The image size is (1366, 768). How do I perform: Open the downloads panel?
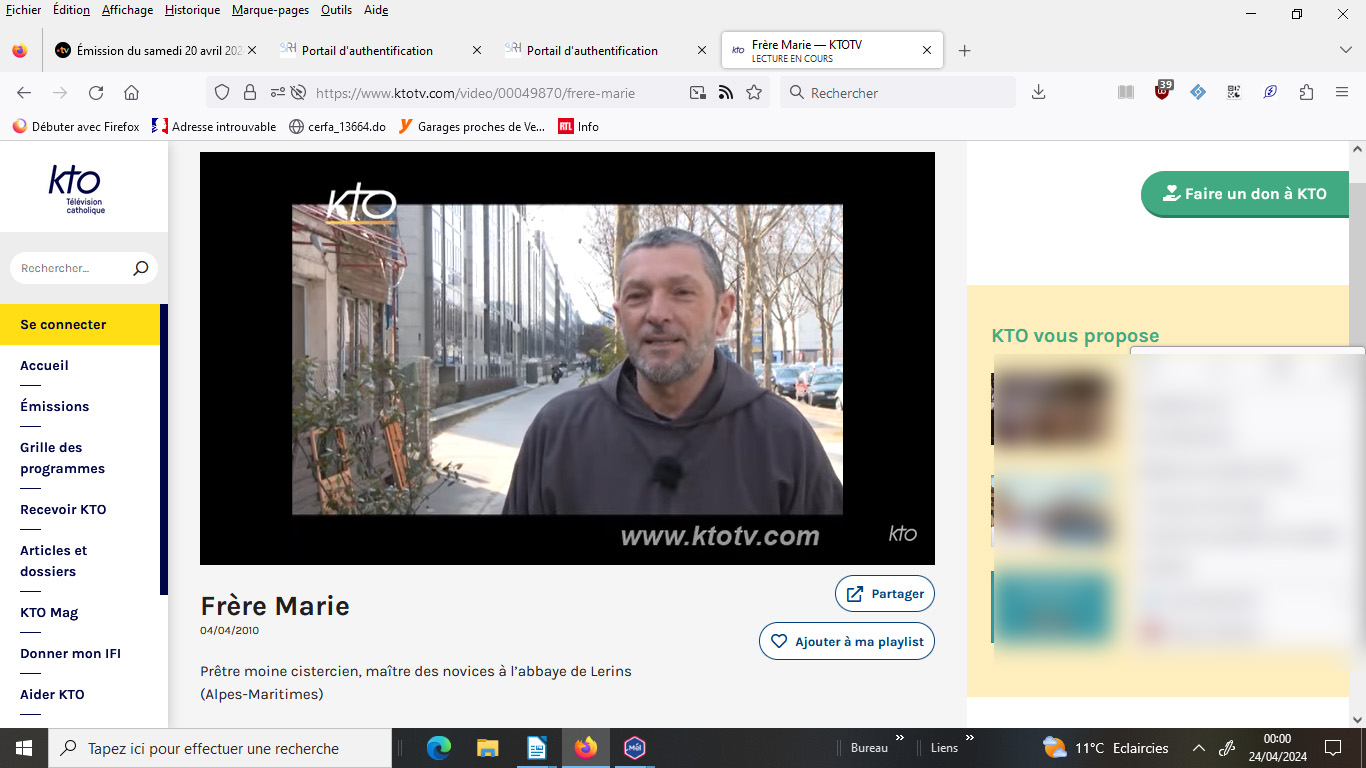pyautogui.click(x=1038, y=92)
